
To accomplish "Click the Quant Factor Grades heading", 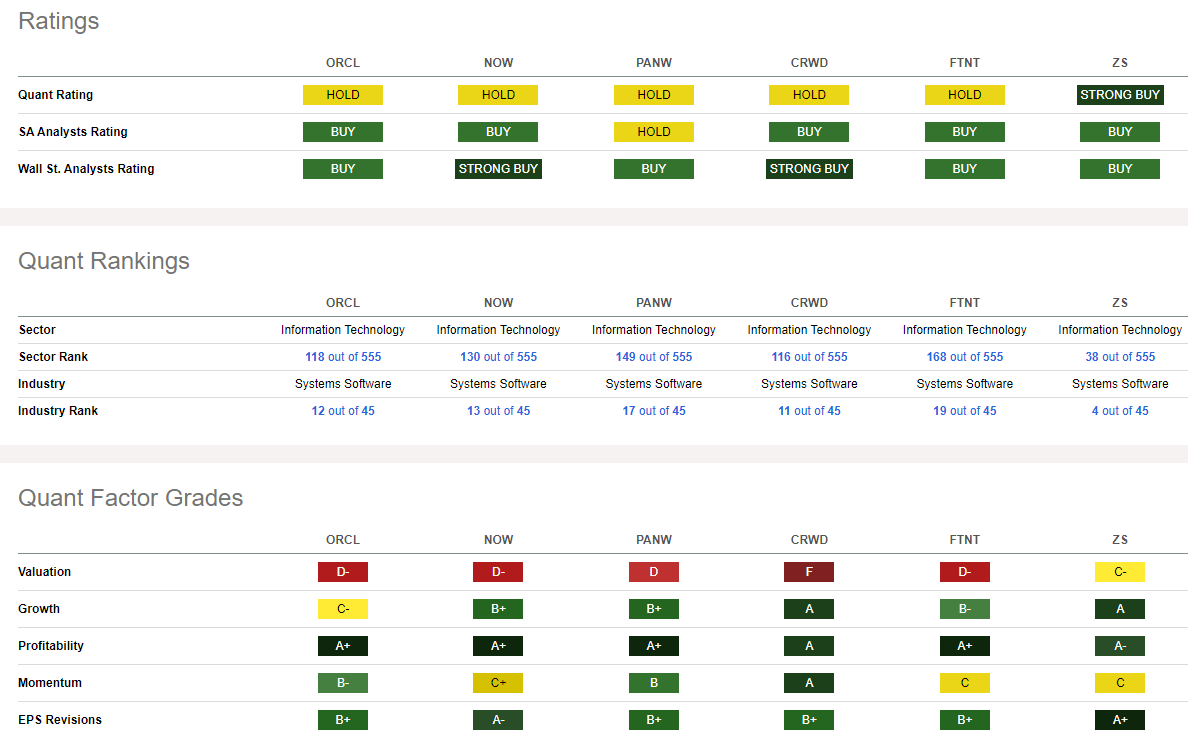I will [x=130, y=498].
